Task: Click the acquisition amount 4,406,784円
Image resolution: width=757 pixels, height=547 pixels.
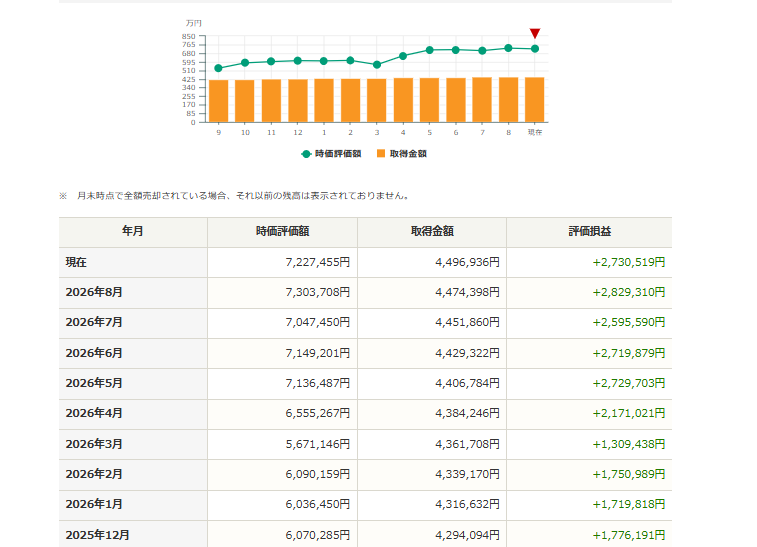Action: pos(467,383)
